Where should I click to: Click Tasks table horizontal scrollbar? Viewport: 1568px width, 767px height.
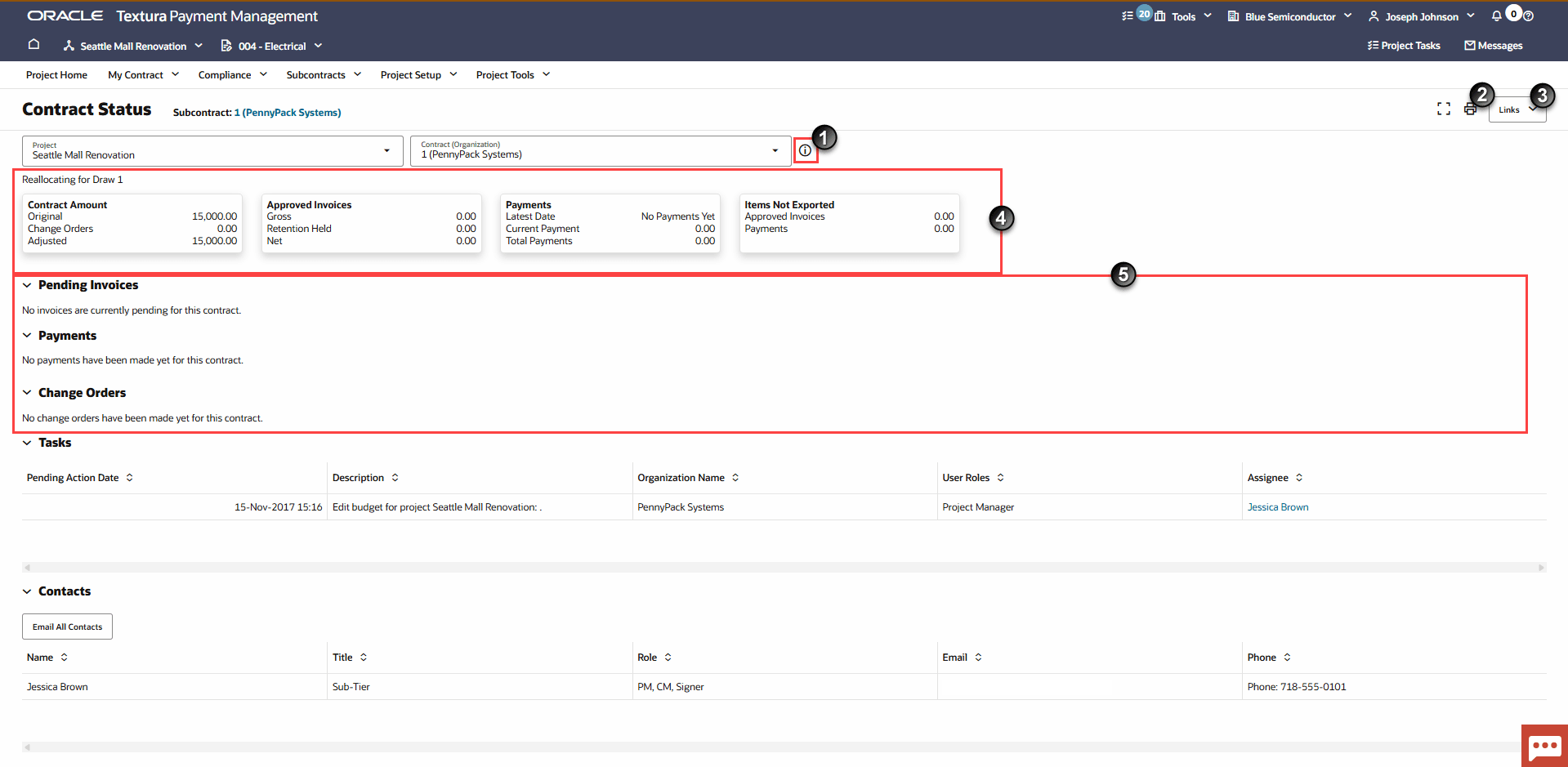784,567
